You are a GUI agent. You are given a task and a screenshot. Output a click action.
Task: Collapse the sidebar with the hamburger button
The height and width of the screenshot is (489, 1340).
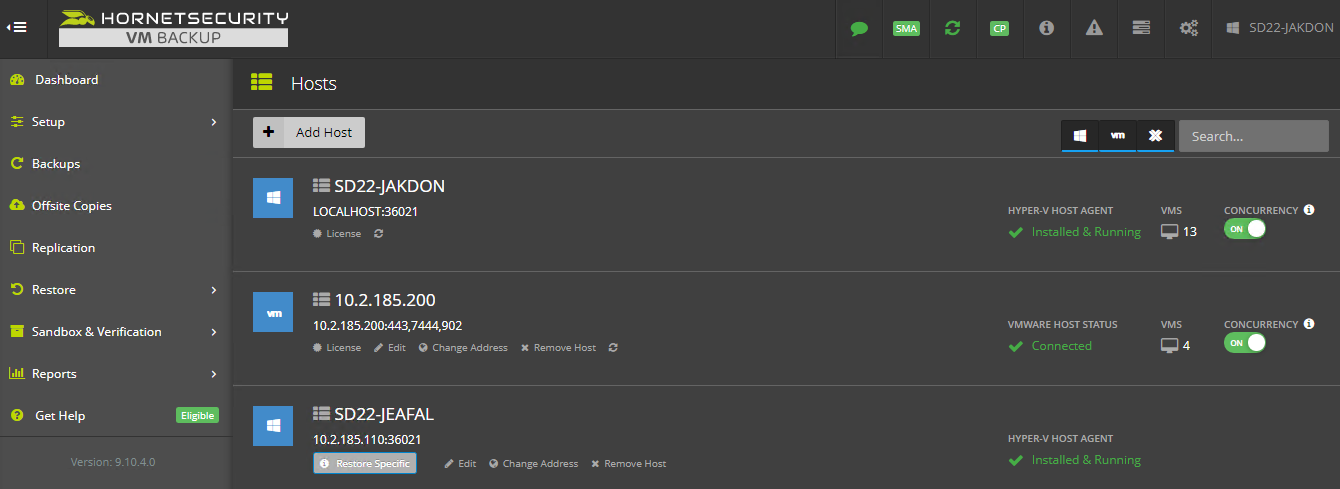pos(17,28)
